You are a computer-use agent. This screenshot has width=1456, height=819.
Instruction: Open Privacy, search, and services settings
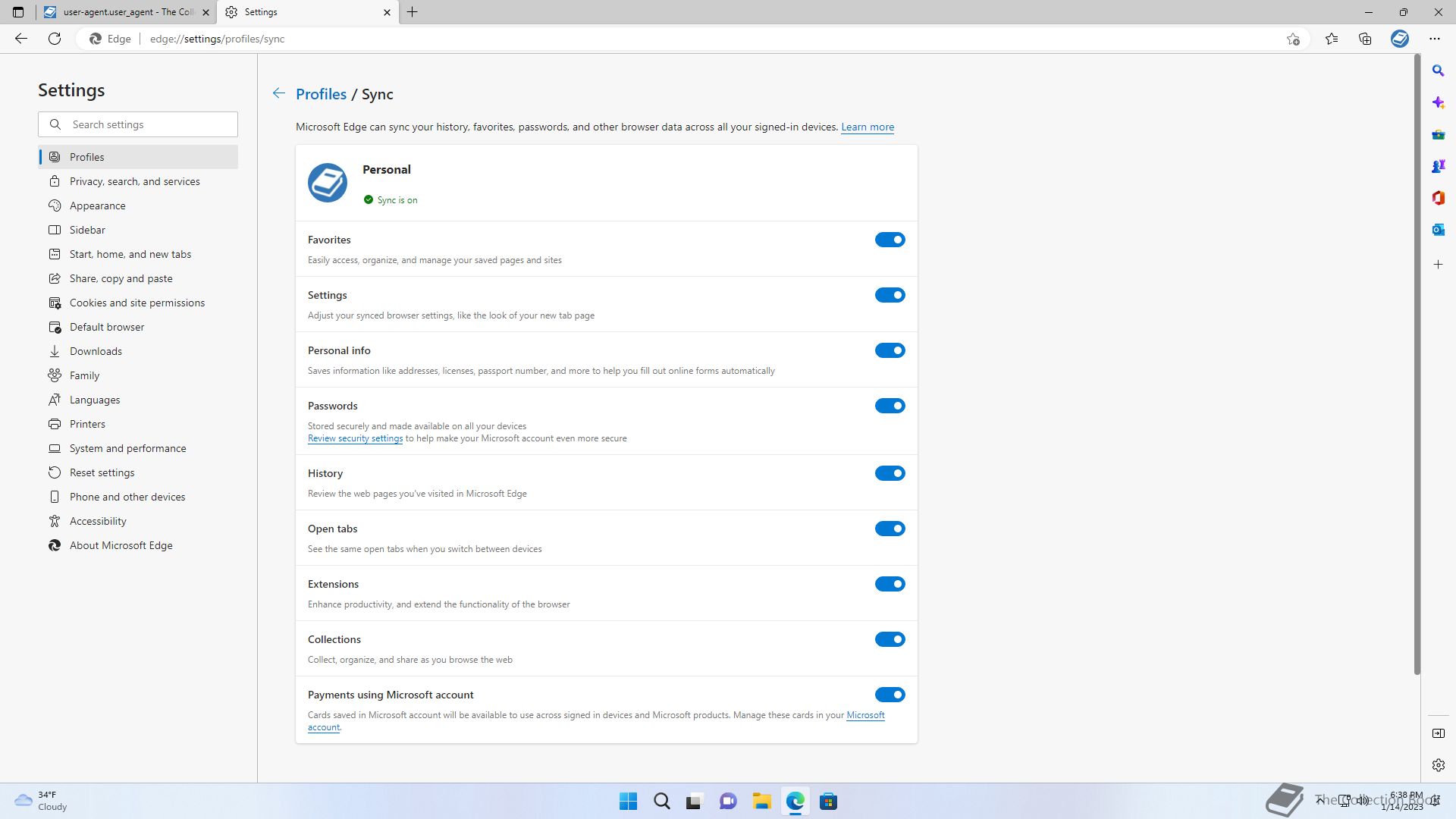click(138, 181)
